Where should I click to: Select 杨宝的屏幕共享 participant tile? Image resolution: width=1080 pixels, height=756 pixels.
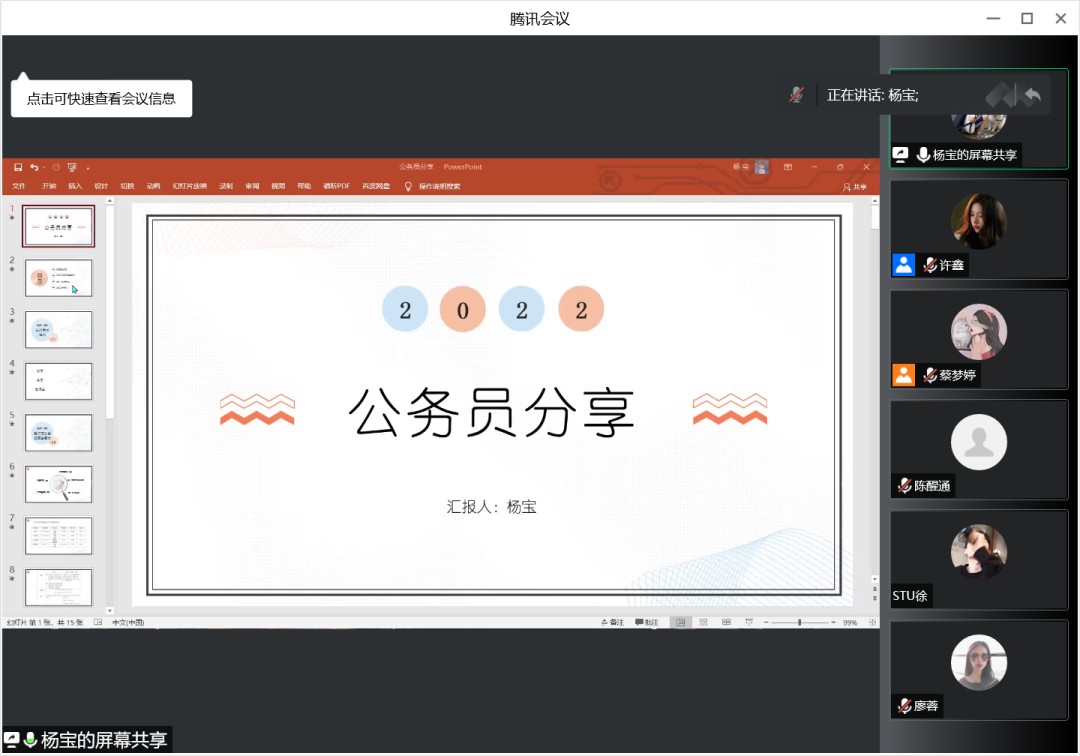click(979, 119)
